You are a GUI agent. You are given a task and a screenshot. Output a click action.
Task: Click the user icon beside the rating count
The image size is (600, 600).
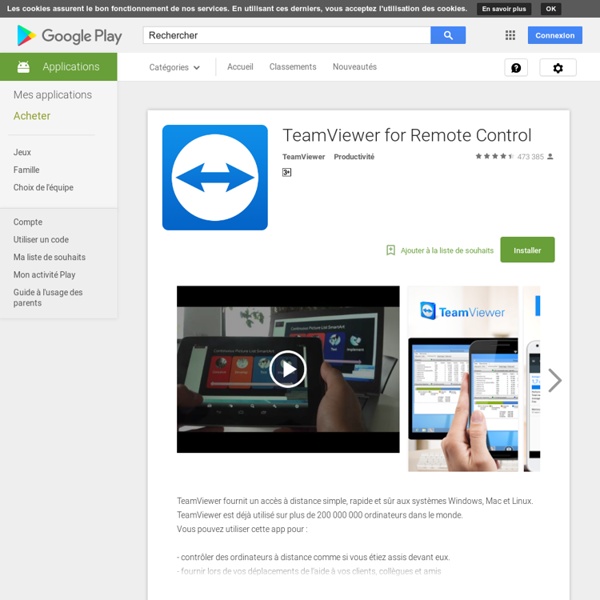(x=550, y=157)
